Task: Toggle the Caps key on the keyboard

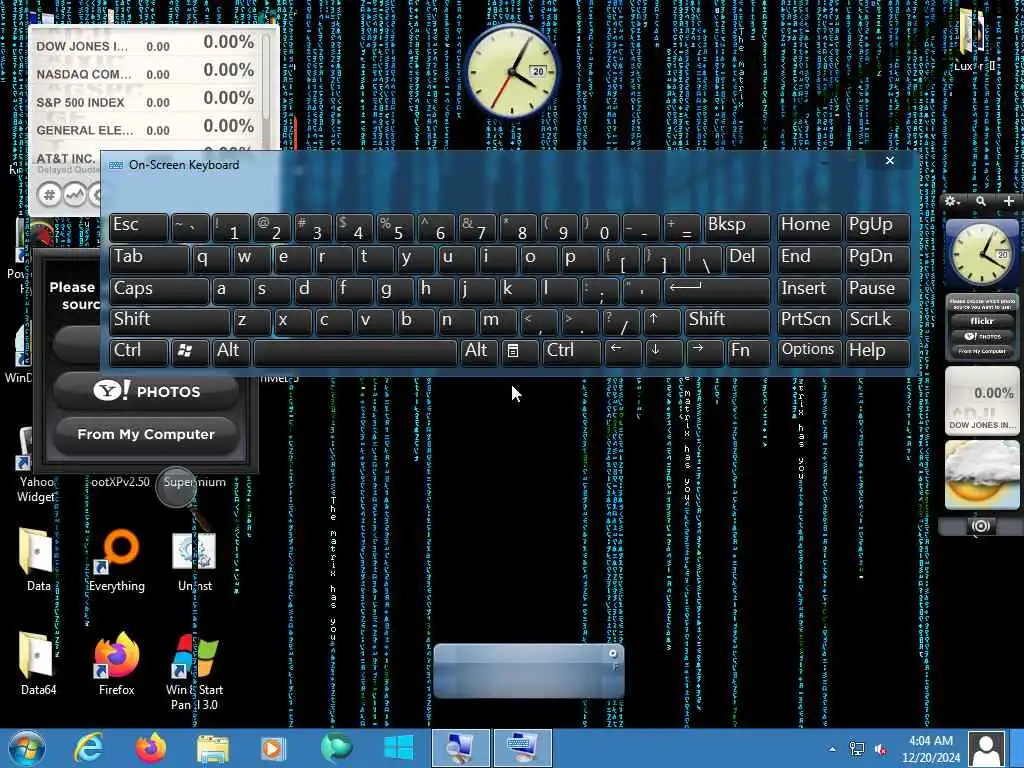Action: point(159,289)
